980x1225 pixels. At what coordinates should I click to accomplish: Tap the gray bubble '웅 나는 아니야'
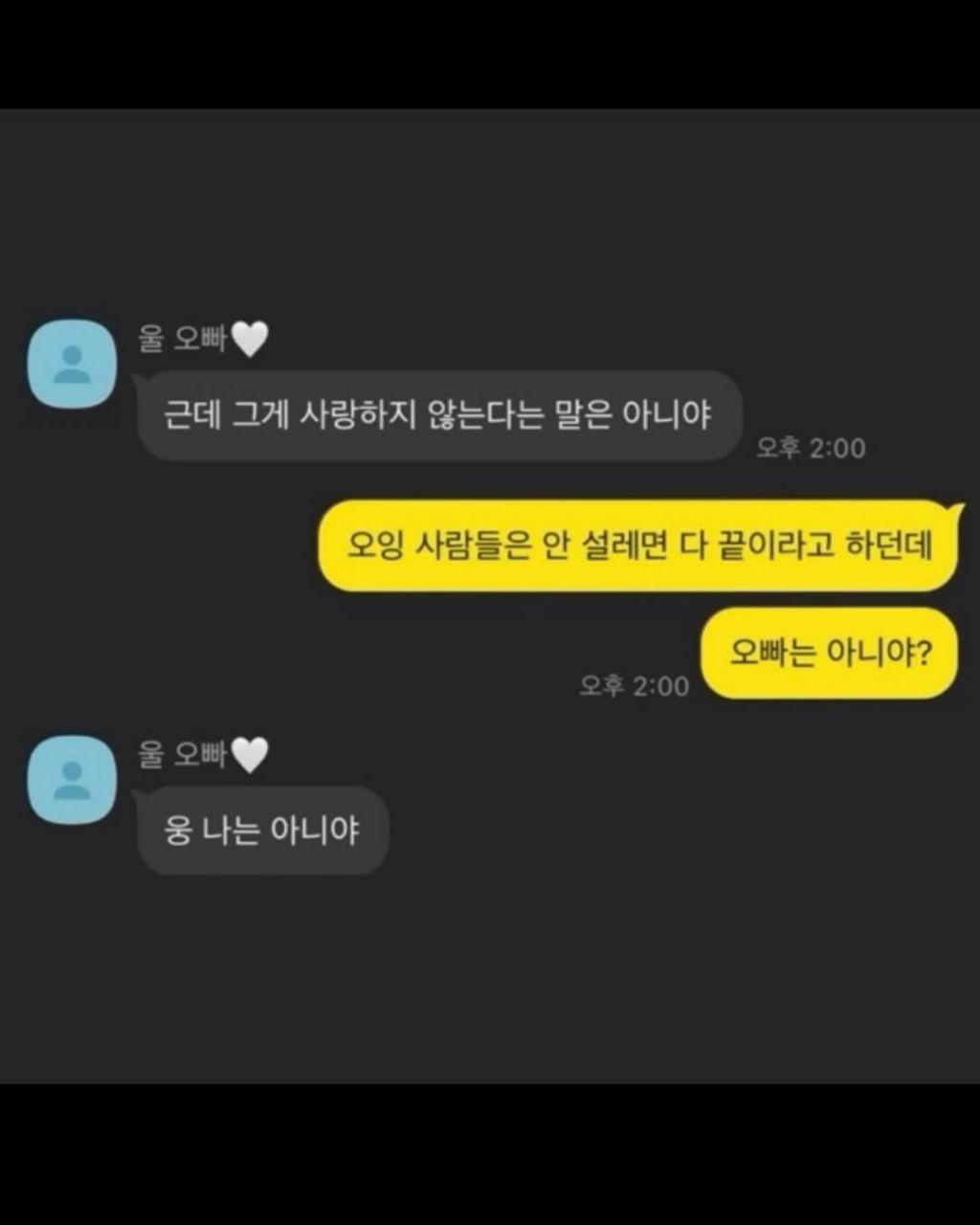[x=263, y=831]
